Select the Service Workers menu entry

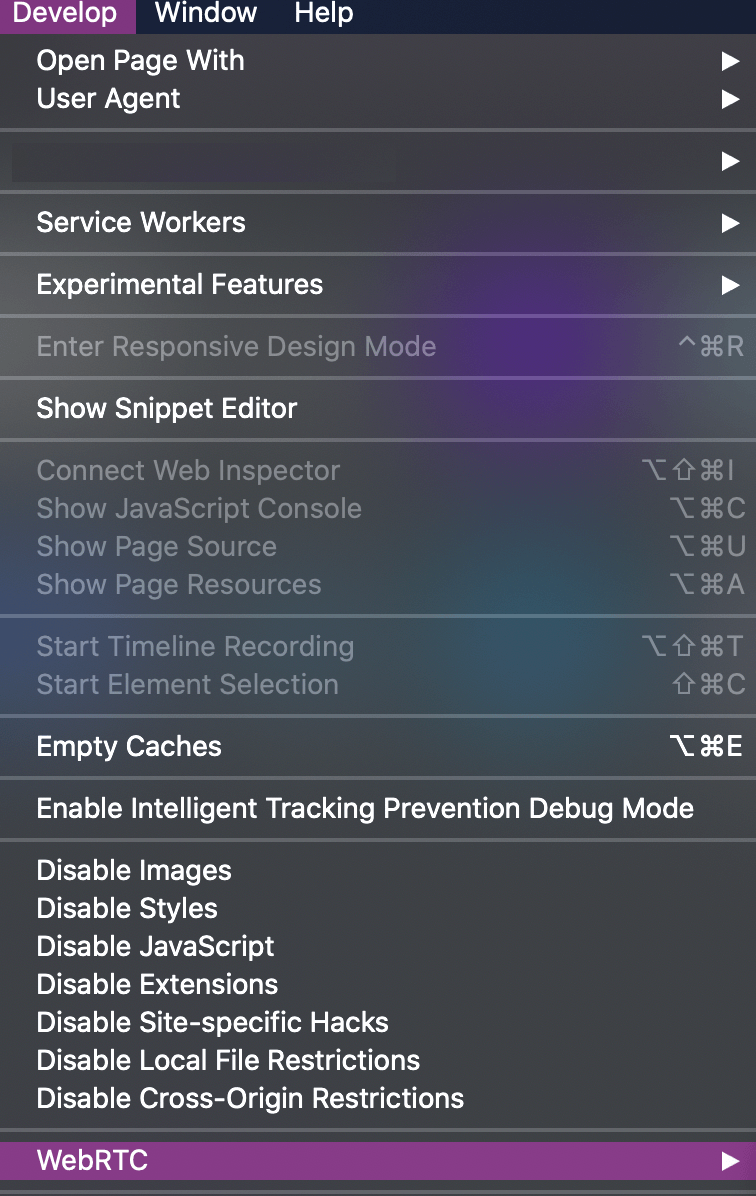(x=378, y=223)
